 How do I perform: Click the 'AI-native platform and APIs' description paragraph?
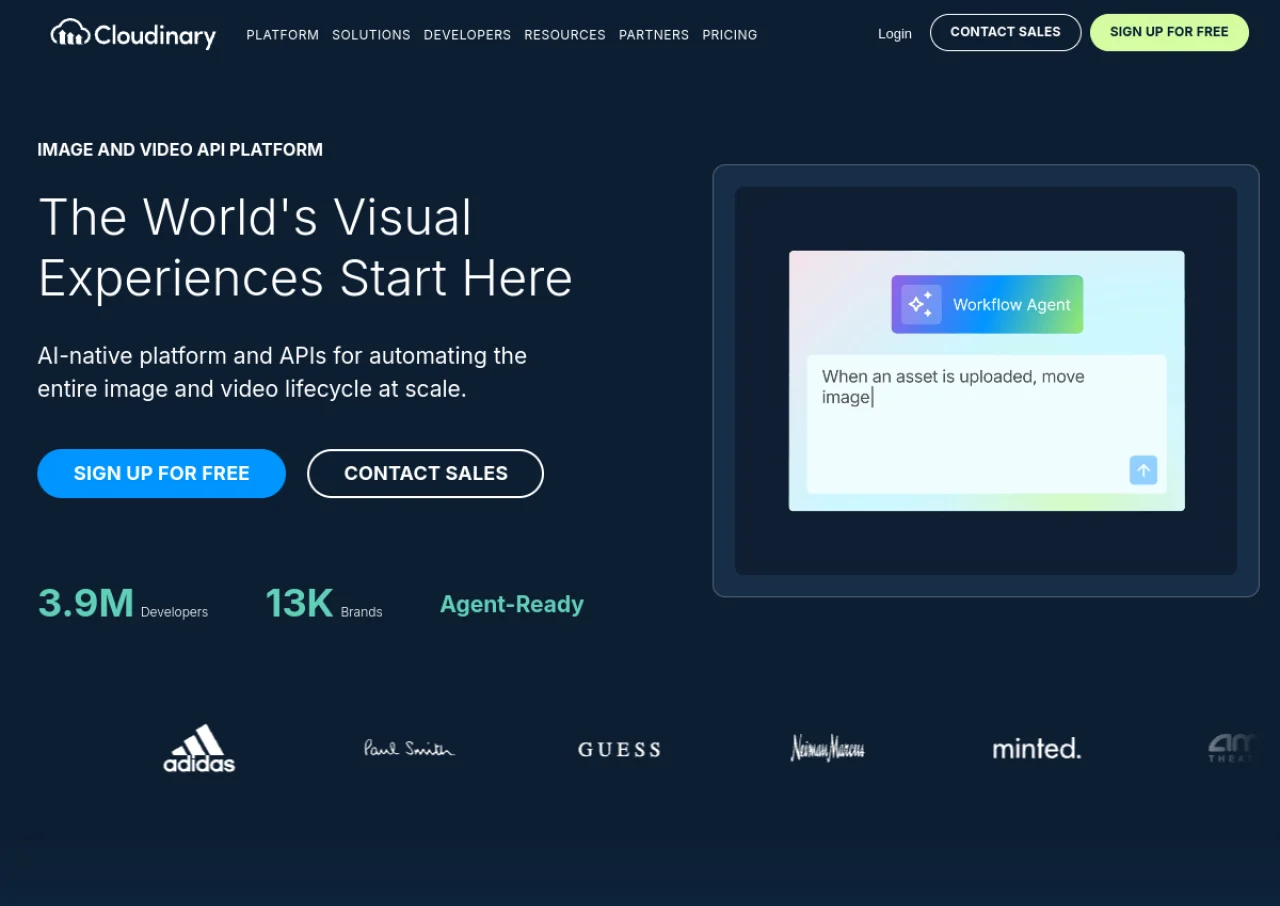pyautogui.click(x=282, y=372)
